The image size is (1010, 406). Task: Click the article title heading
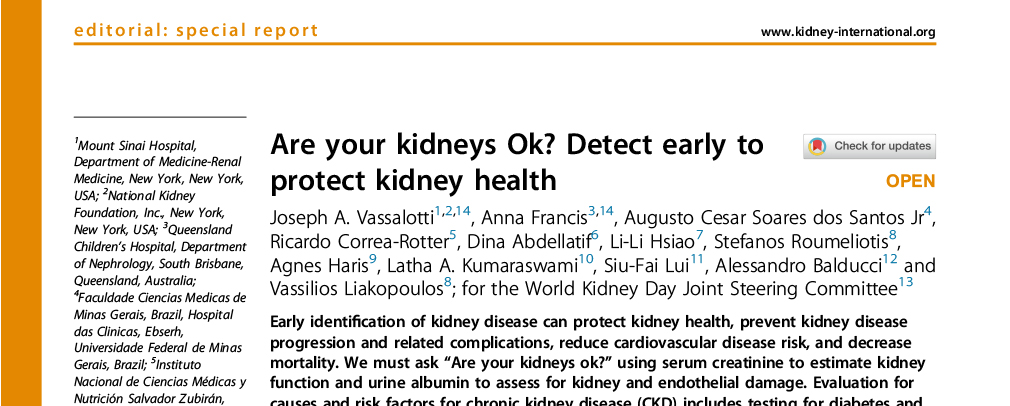(517, 162)
